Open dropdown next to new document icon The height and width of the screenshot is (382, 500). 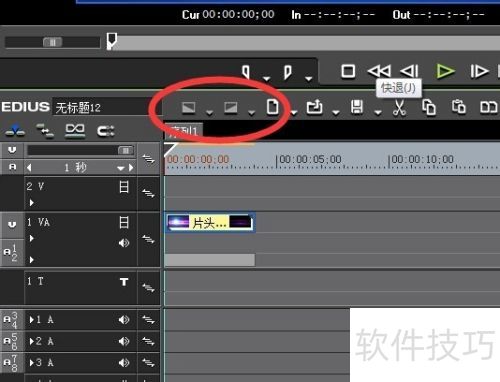pyautogui.click(x=294, y=113)
